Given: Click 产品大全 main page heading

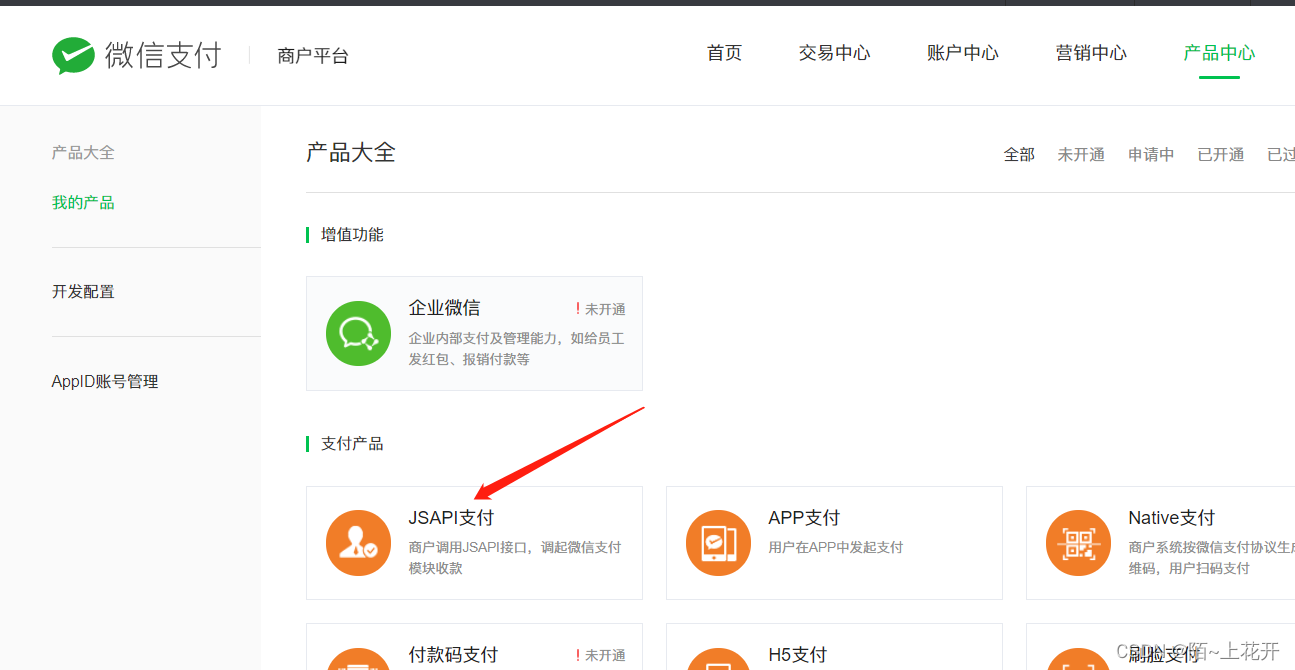Looking at the screenshot, I should click(x=351, y=153).
